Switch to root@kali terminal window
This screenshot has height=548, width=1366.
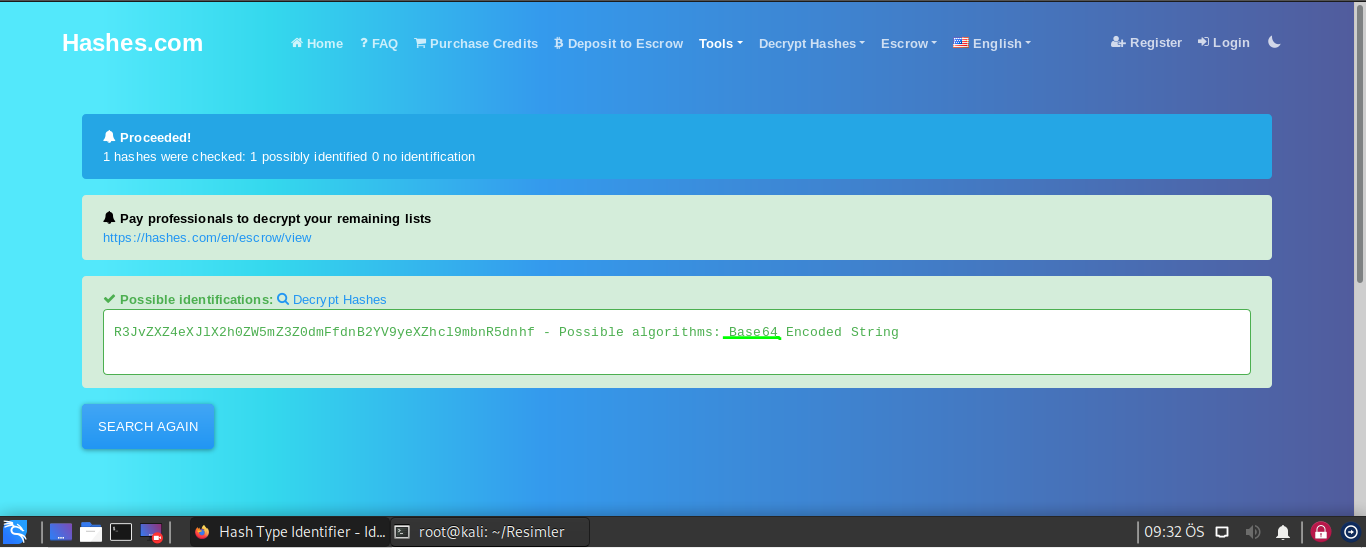click(490, 532)
